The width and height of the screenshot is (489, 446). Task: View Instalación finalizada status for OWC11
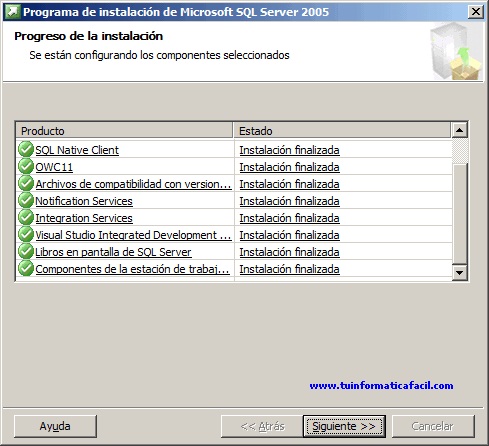[289, 167]
